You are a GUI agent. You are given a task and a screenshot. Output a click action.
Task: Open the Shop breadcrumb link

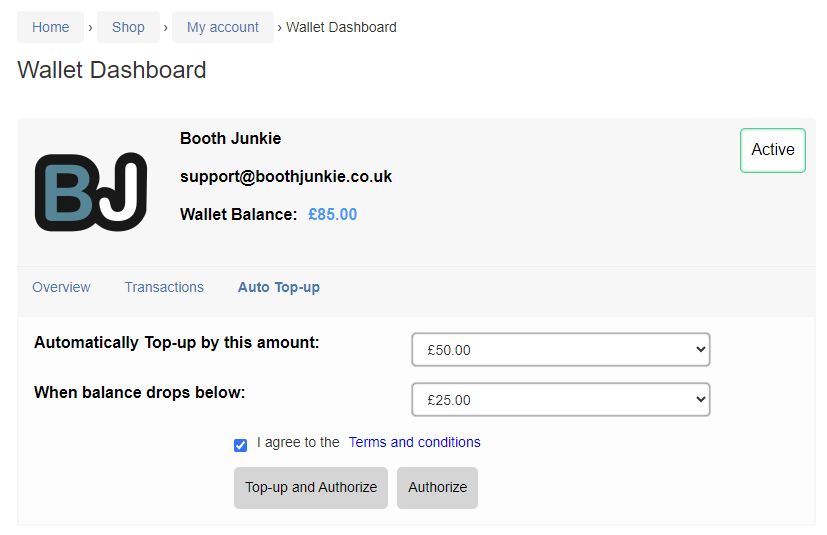tap(128, 27)
